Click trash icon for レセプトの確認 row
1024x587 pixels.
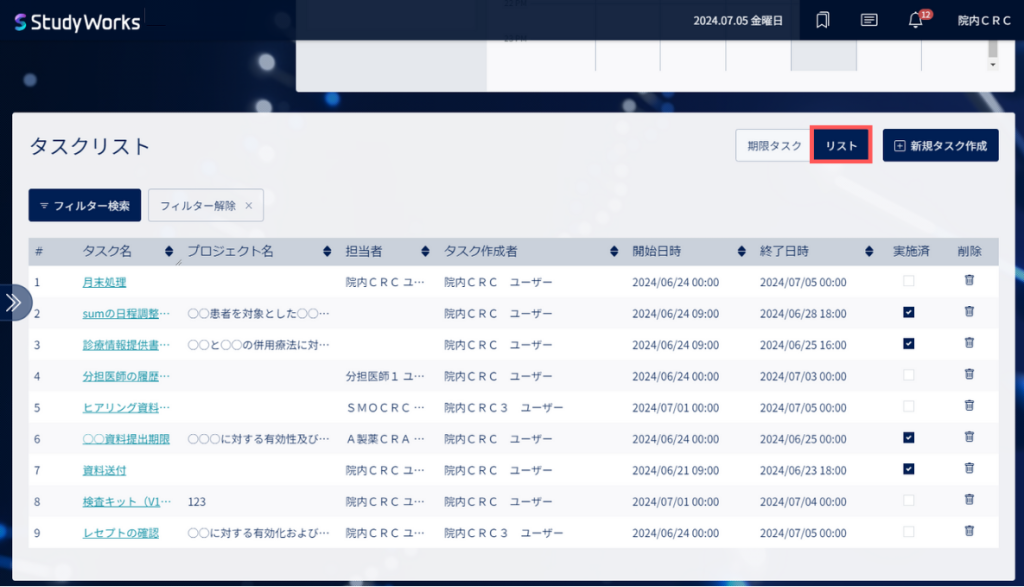coord(969,531)
